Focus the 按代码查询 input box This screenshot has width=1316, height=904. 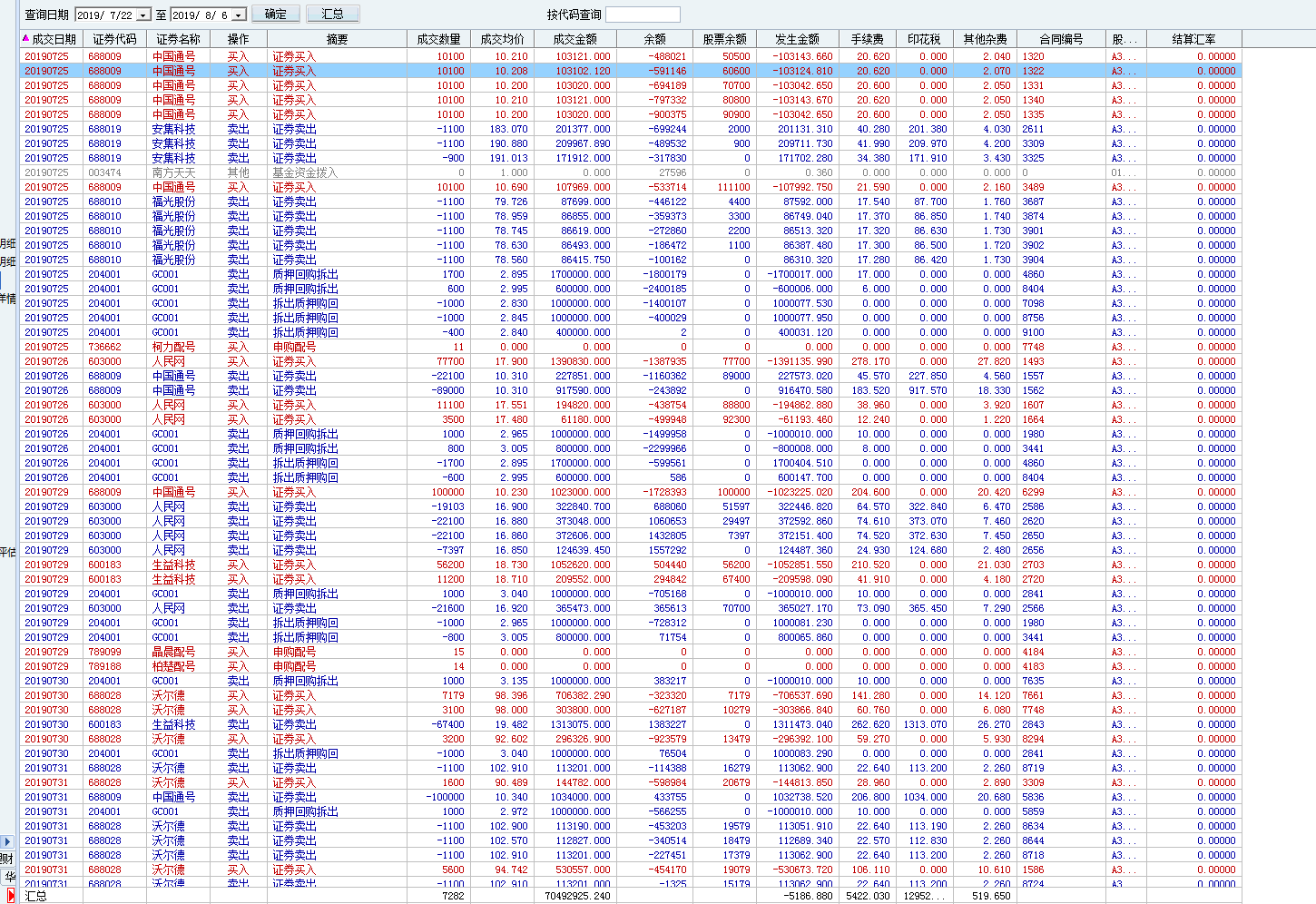[643, 15]
